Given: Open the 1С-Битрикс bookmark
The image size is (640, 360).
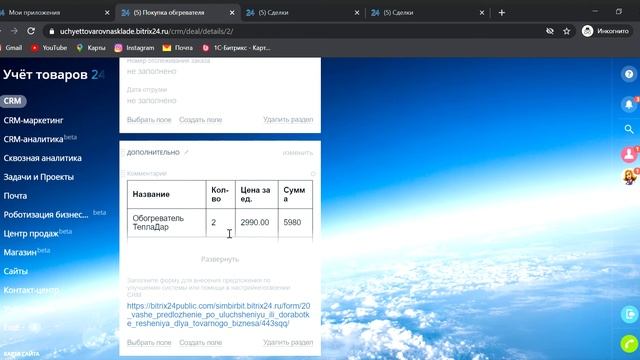Looking at the screenshot, I should click(x=236, y=48).
